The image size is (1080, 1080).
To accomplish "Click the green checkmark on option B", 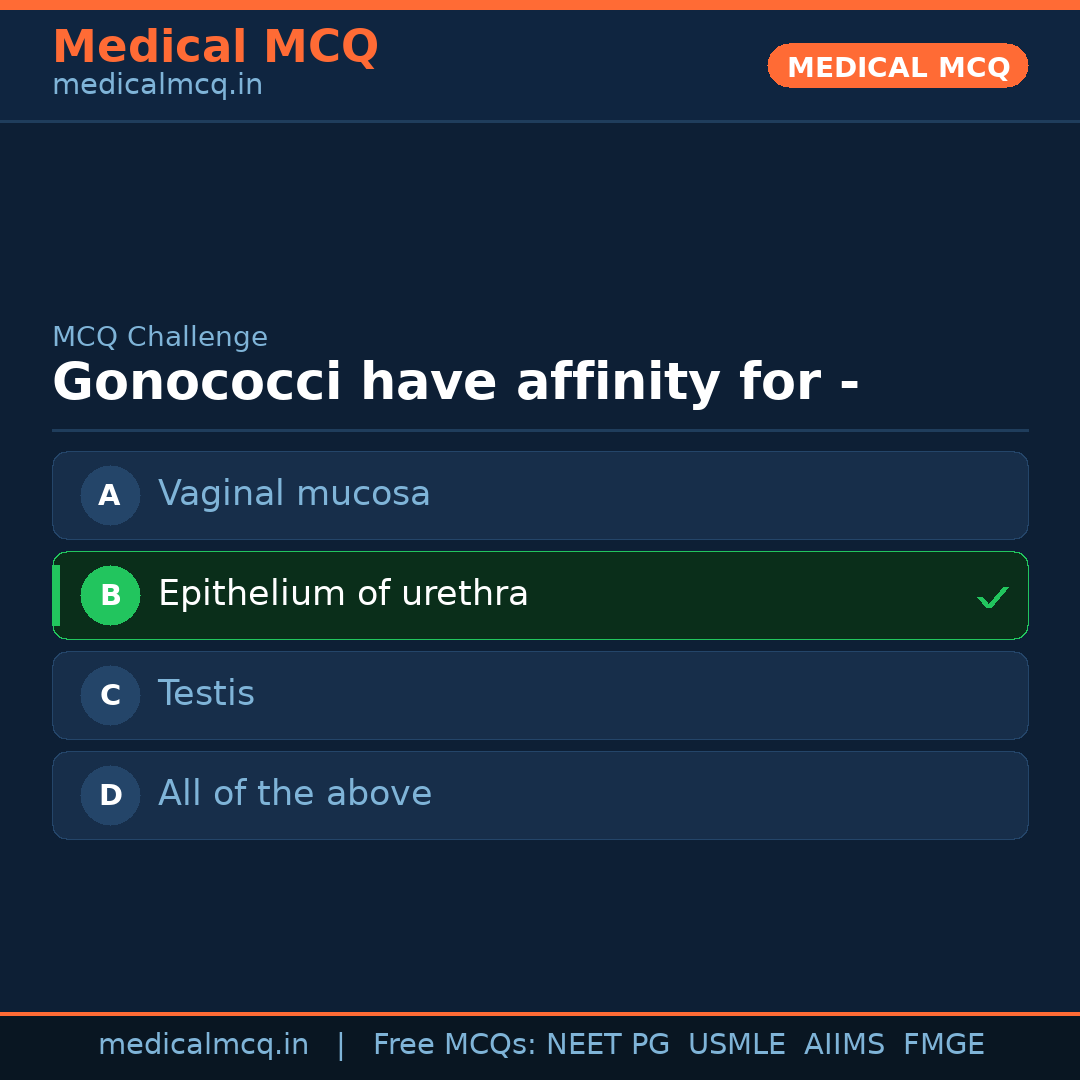I will 992,598.
